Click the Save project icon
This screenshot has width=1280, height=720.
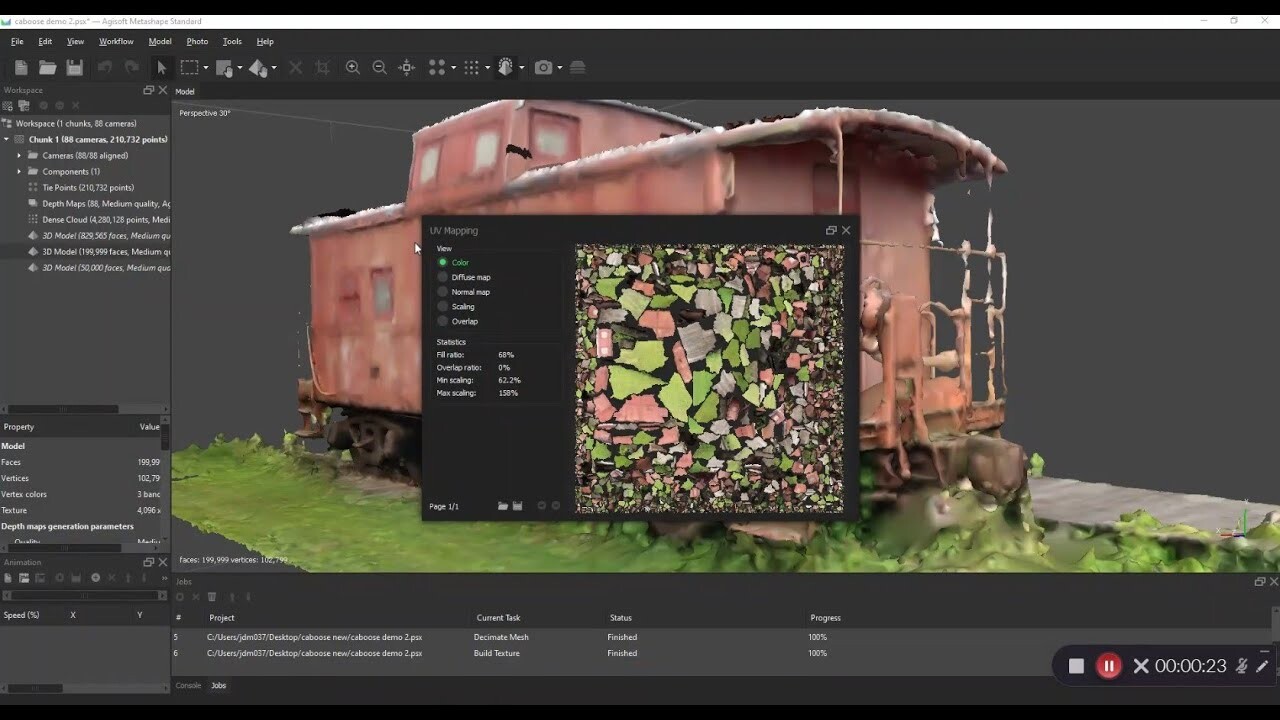click(74, 68)
